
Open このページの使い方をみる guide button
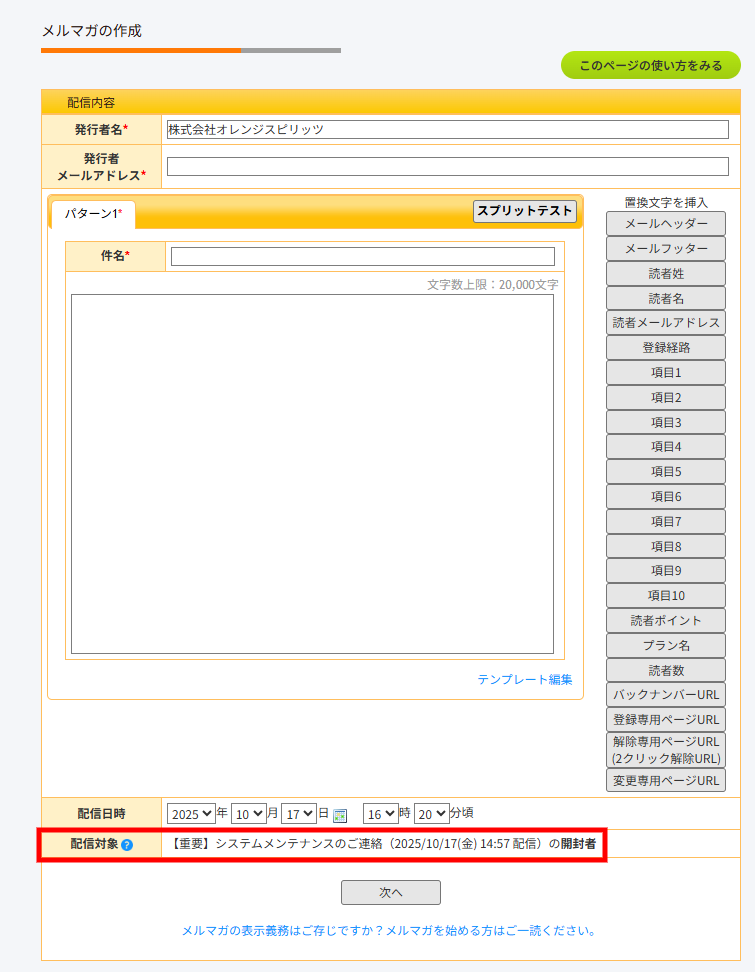pos(651,65)
